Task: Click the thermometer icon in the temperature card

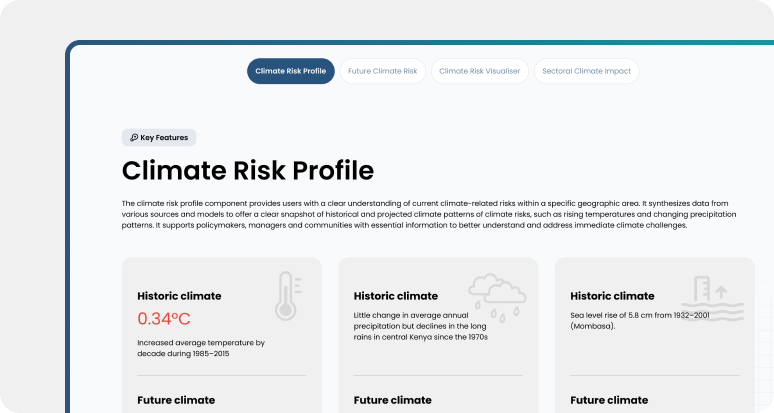Action: 289,296
